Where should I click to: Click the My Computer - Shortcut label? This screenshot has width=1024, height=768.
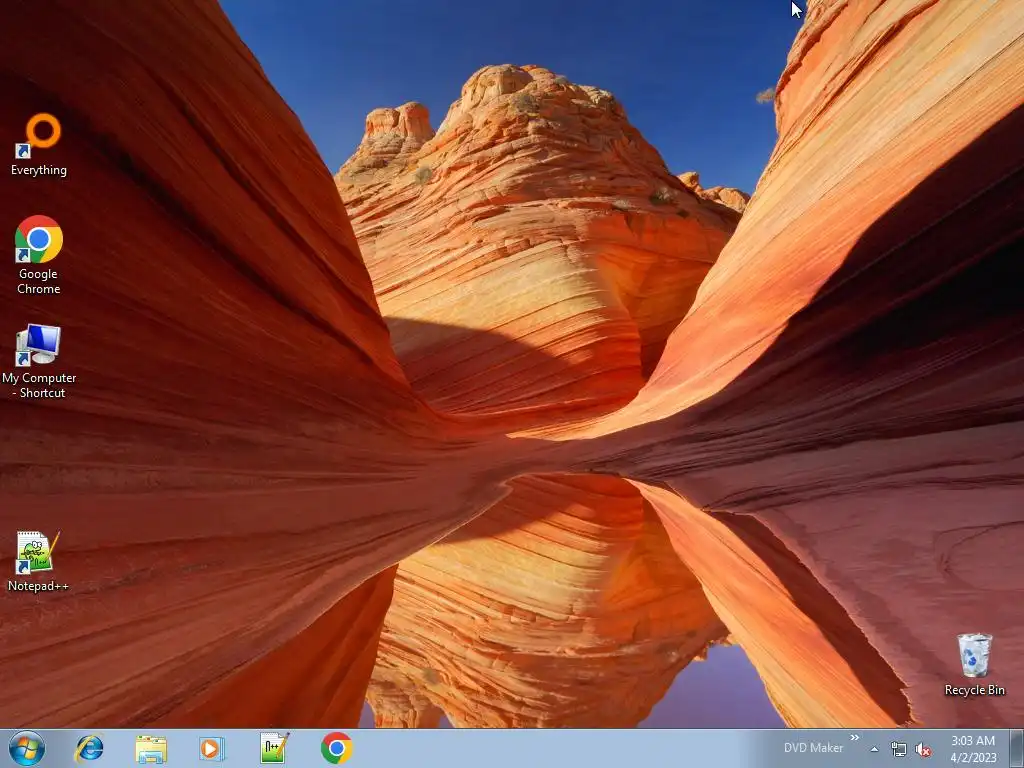[39, 385]
